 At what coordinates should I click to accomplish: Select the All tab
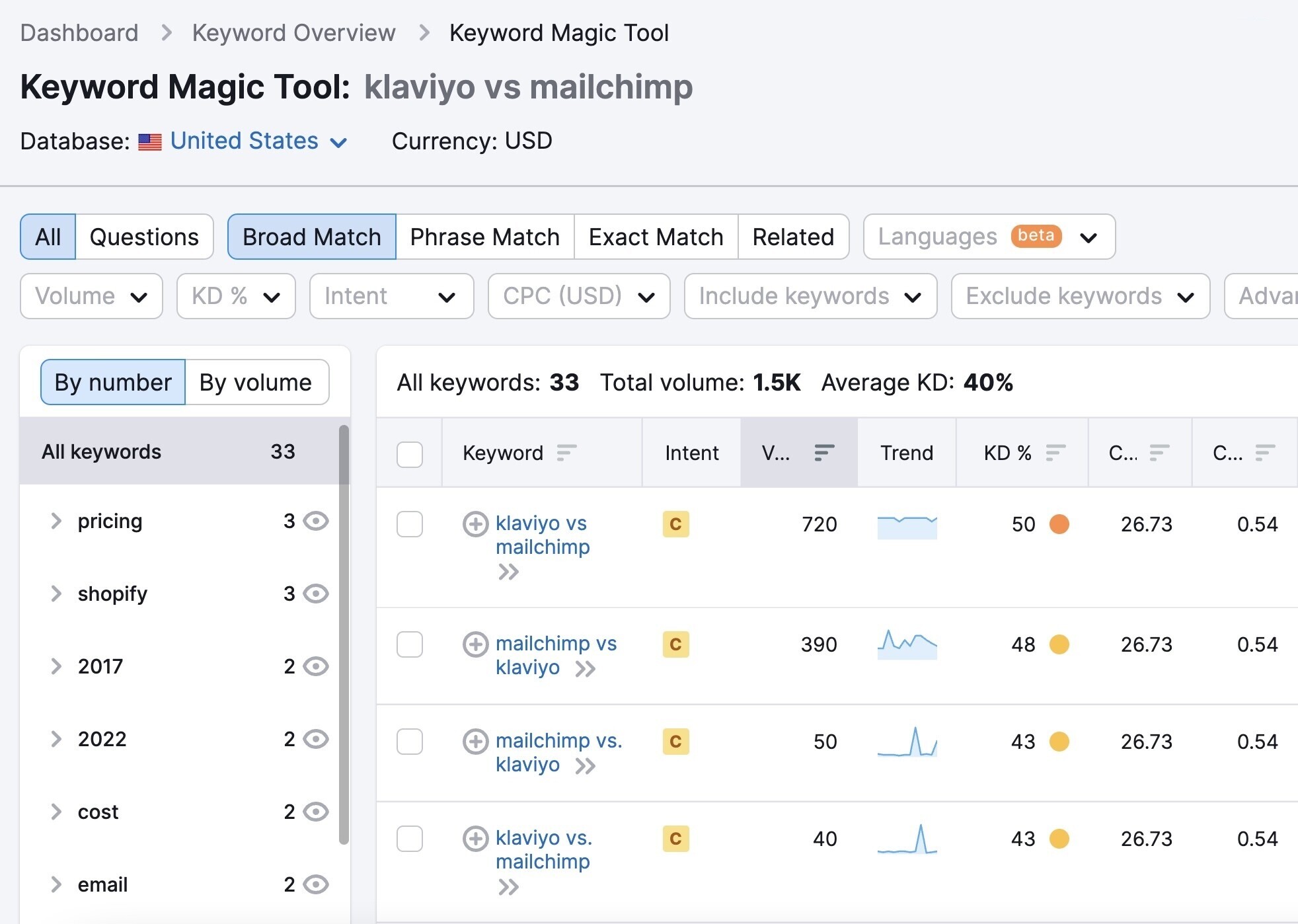pos(48,237)
